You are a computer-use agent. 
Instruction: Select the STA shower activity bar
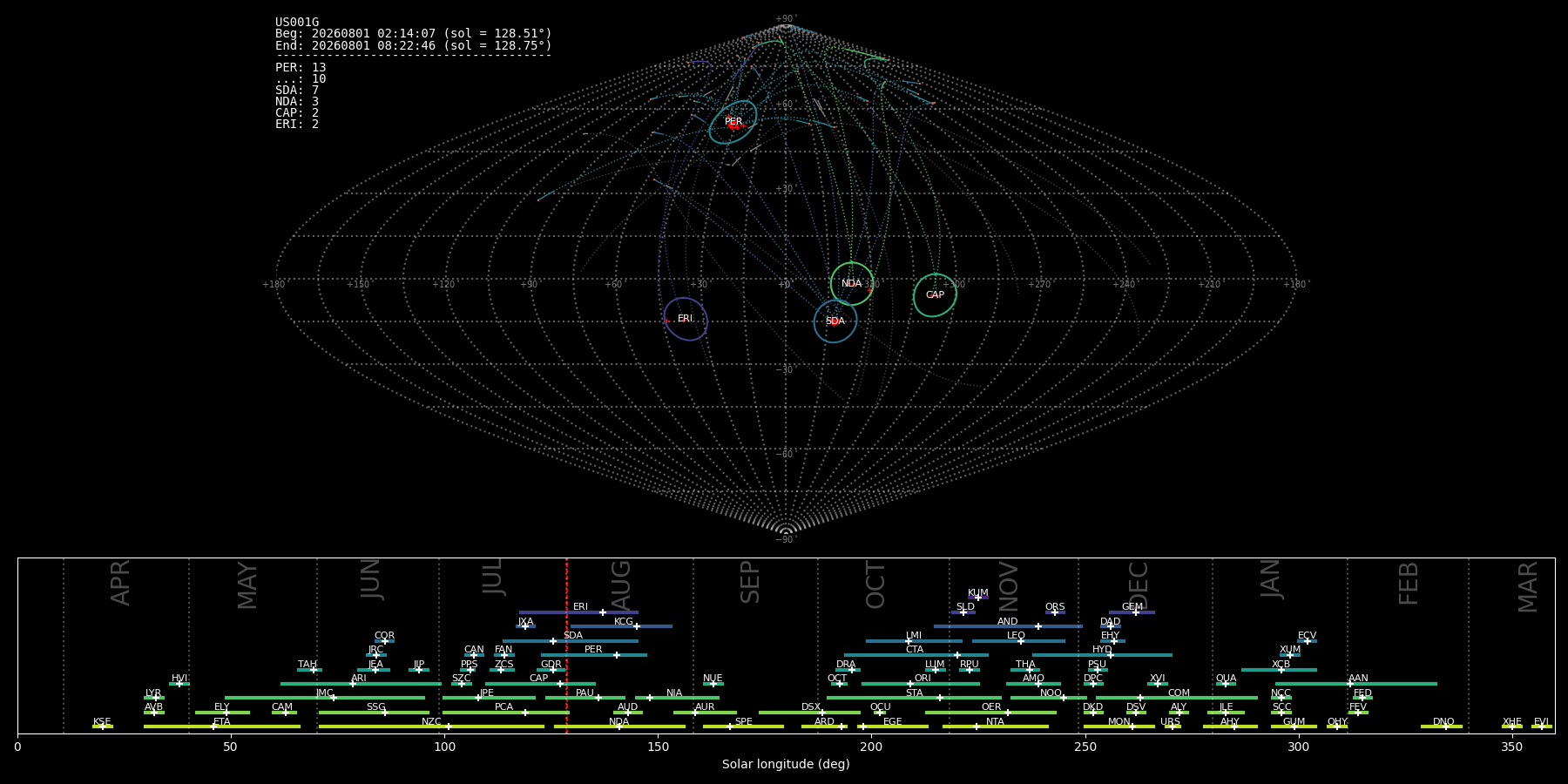(x=915, y=698)
